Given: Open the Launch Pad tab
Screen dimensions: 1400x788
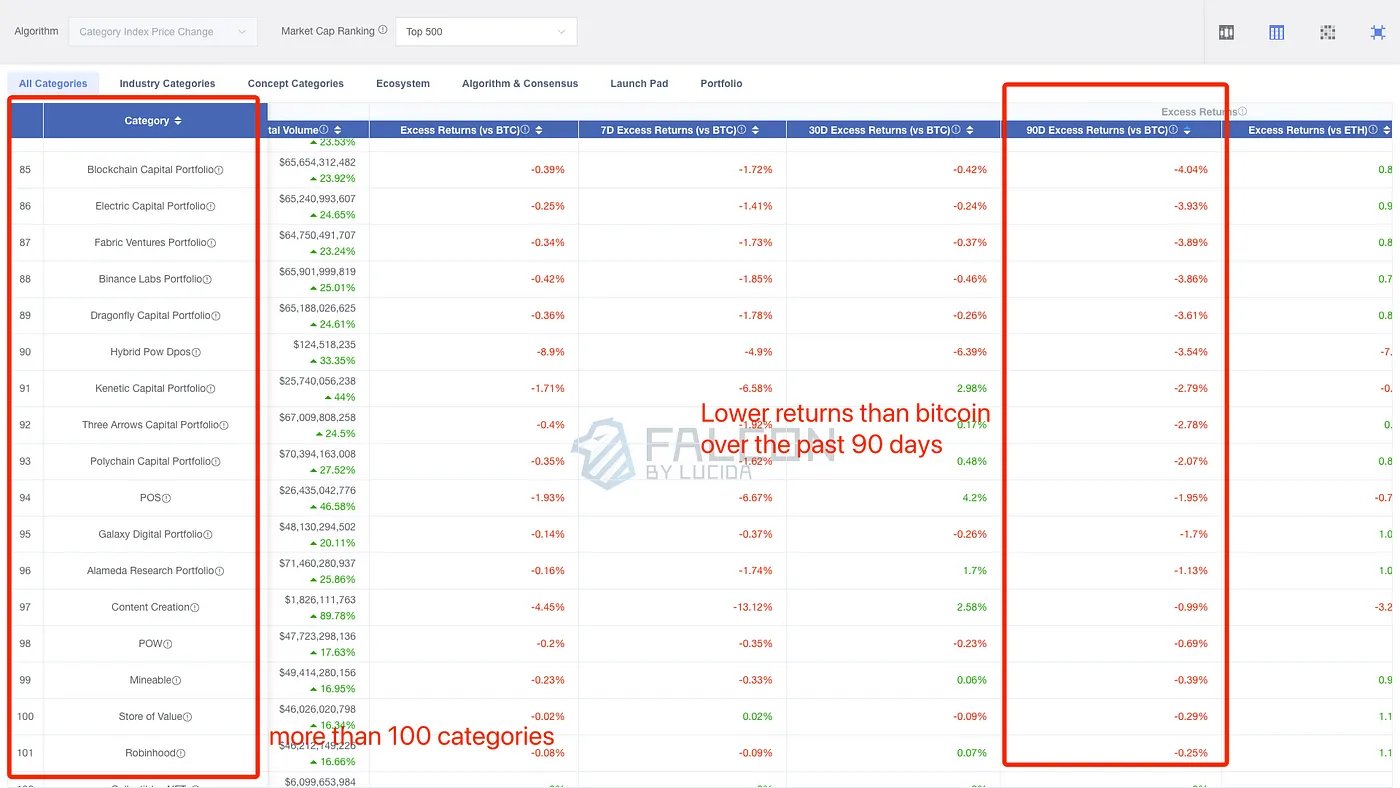Looking at the screenshot, I should pos(639,84).
